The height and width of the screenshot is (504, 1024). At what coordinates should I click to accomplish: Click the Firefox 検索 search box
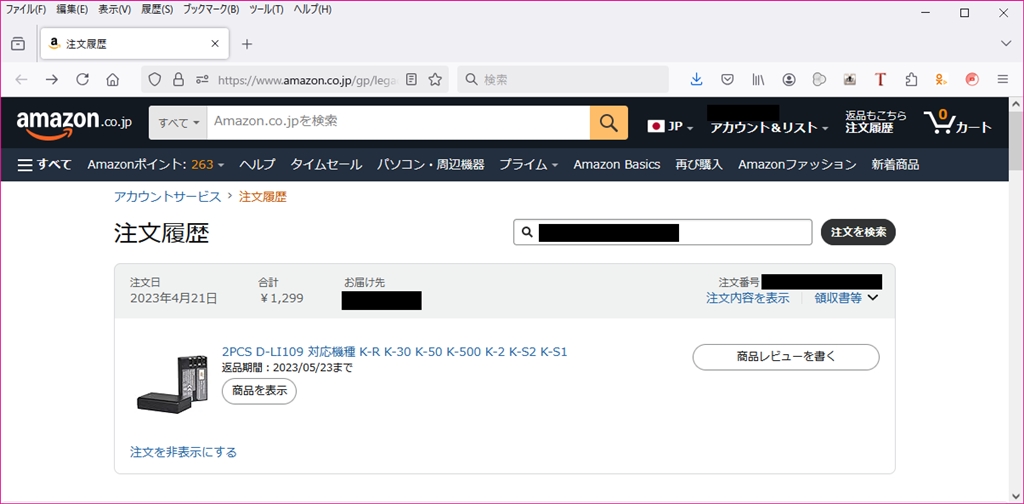[x=563, y=80]
